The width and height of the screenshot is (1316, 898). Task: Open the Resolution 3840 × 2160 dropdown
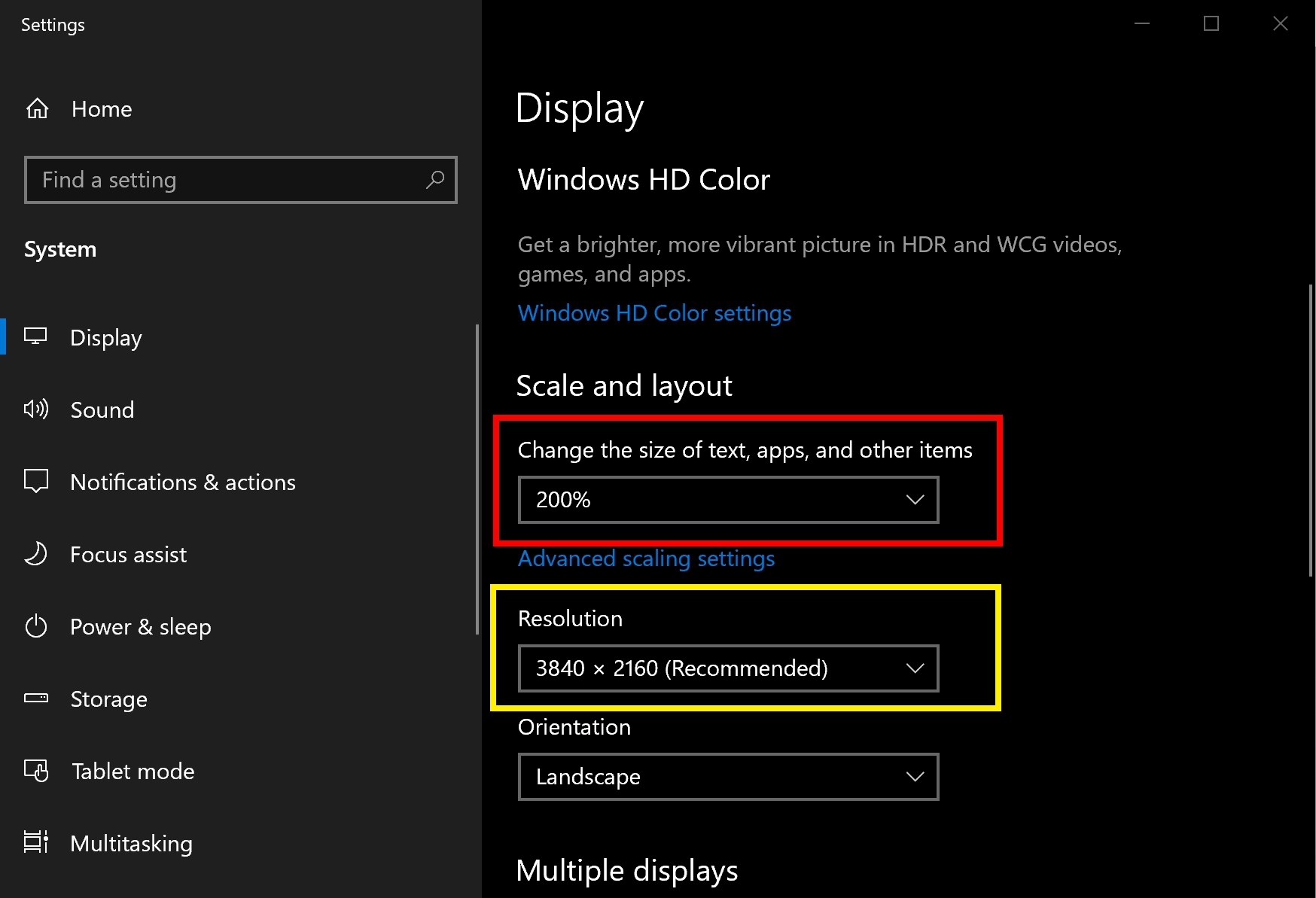pyautogui.click(x=729, y=668)
